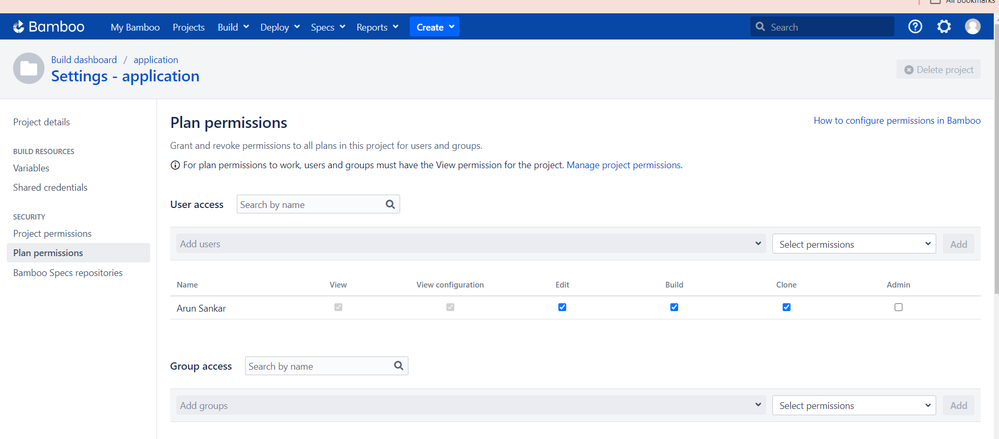Open Shared credentials in sidebar

(50, 187)
